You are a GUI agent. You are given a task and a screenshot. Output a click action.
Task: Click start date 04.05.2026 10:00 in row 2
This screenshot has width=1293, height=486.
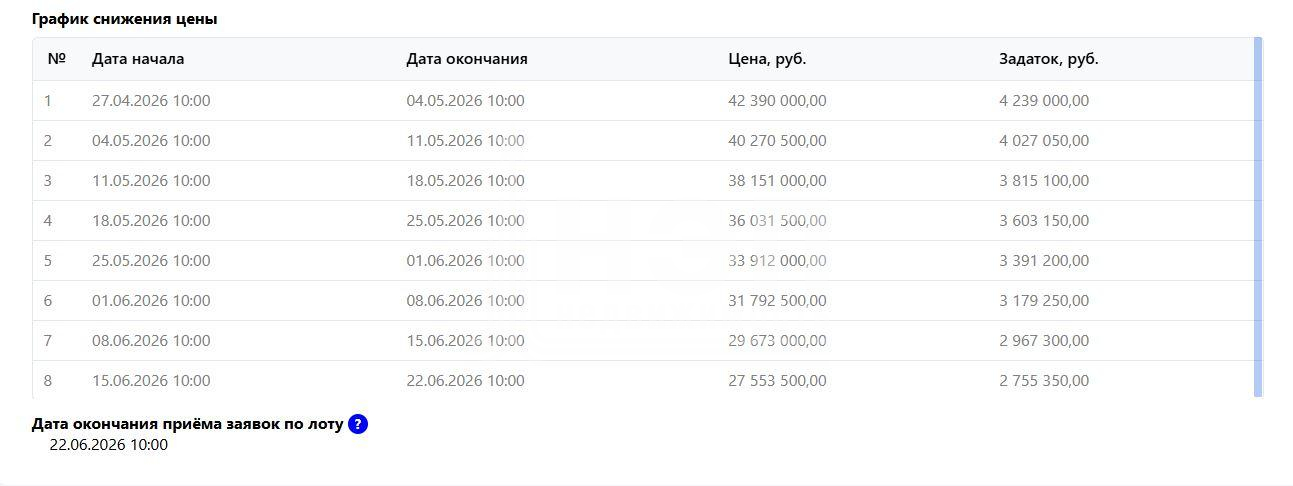[151, 141]
